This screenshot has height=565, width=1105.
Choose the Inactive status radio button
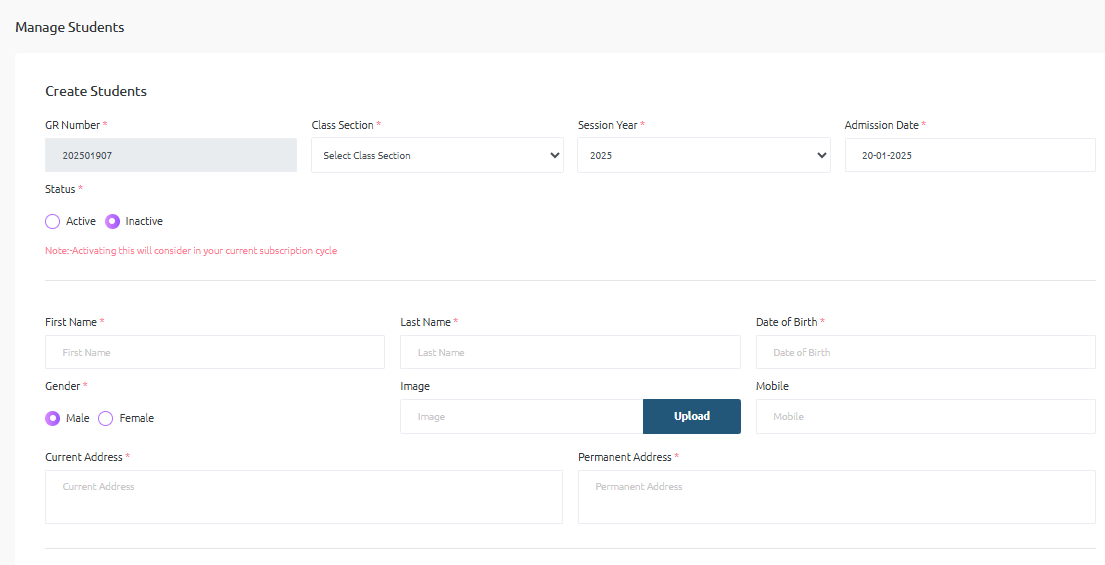tap(113, 221)
